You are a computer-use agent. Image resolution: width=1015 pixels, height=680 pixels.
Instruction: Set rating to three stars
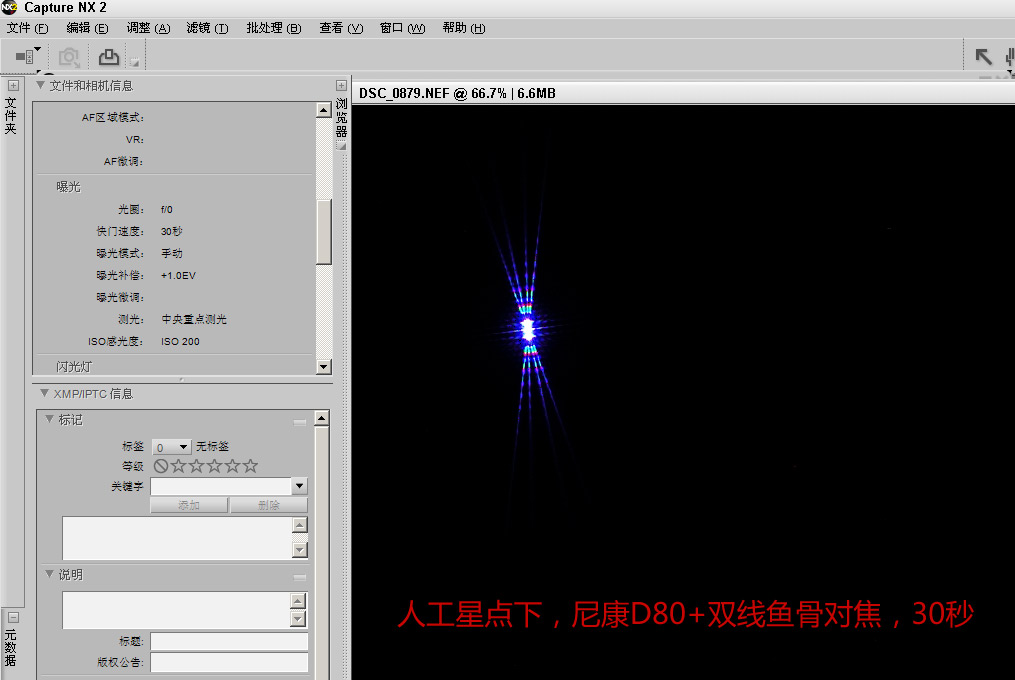[x=214, y=466]
